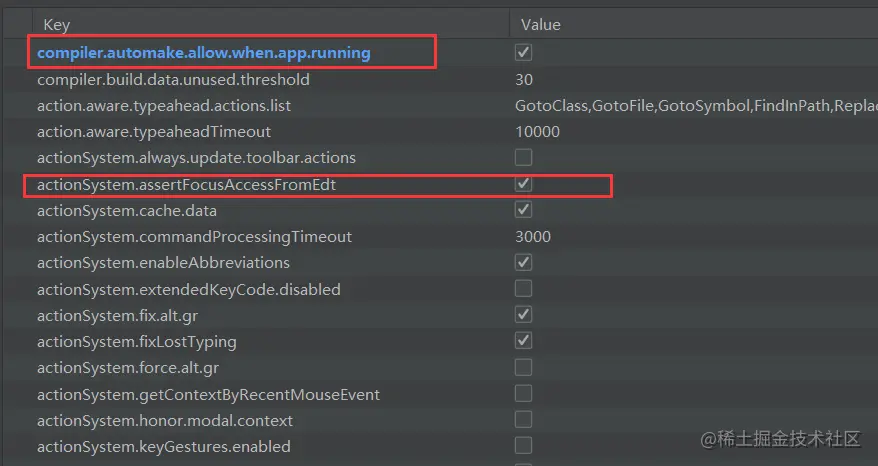Click the commandProcessingTimeout value 3000
The width and height of the screenshot is (878, 466).
tap(533, 236)
